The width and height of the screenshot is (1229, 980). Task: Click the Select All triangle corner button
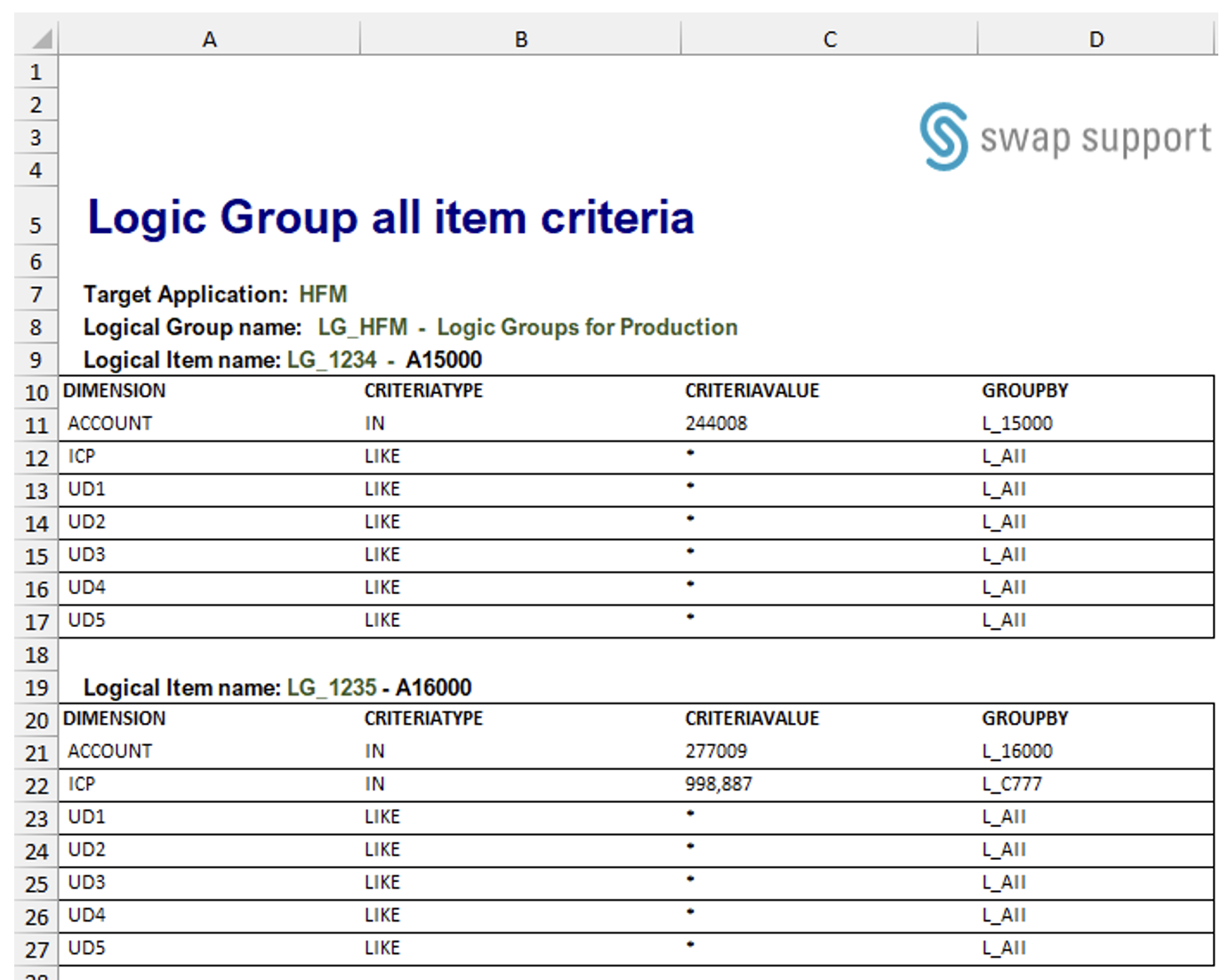pos(36,38)
